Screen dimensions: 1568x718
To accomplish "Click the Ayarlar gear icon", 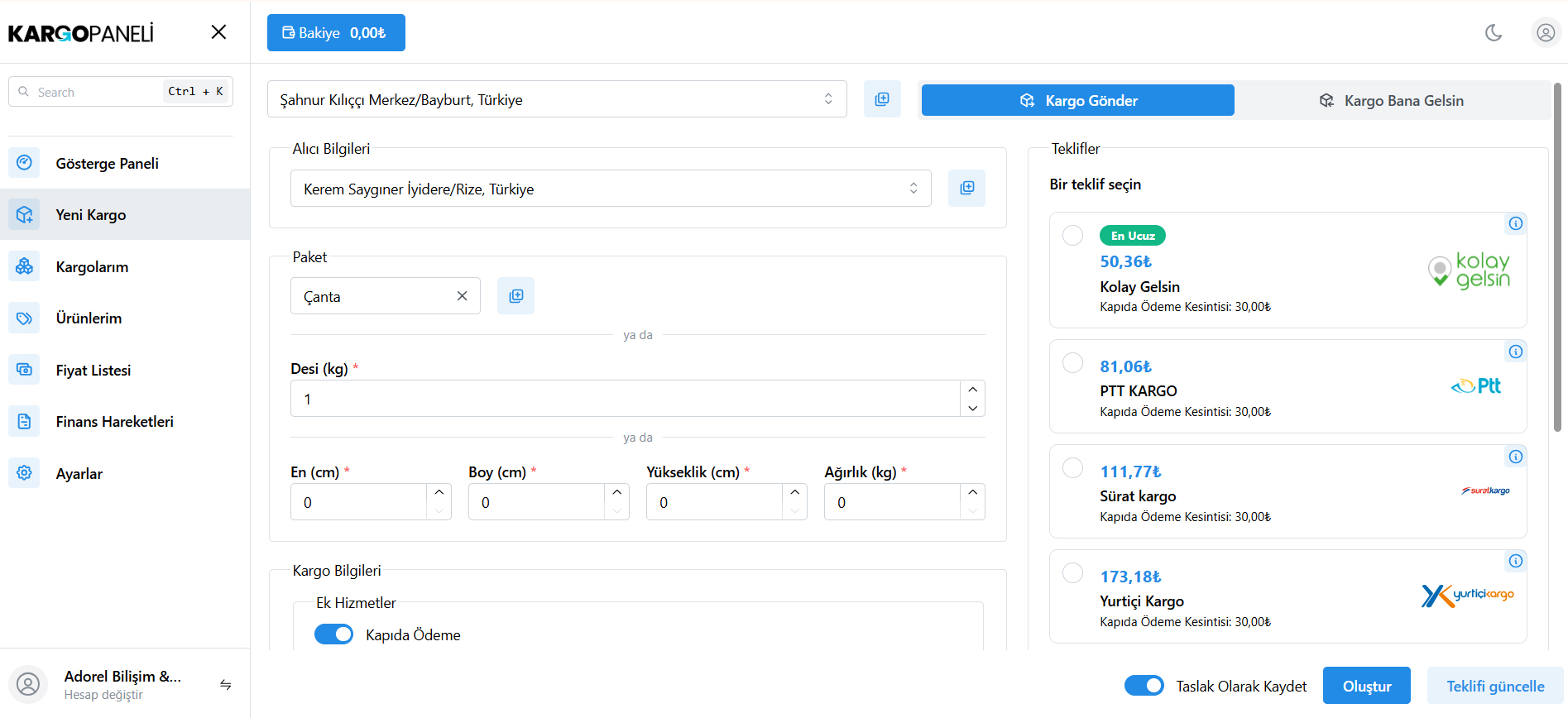I will [24, 473].
